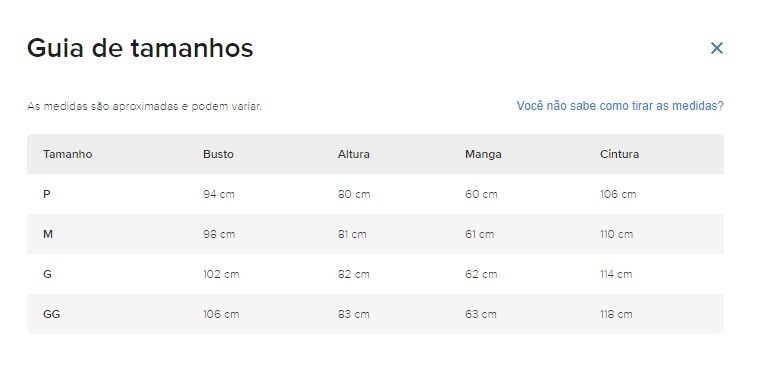Image resolution: width=767 pixels, height=365 pixels.
Task: Click the Tamanho column header
Action: (x=68, y=154)
